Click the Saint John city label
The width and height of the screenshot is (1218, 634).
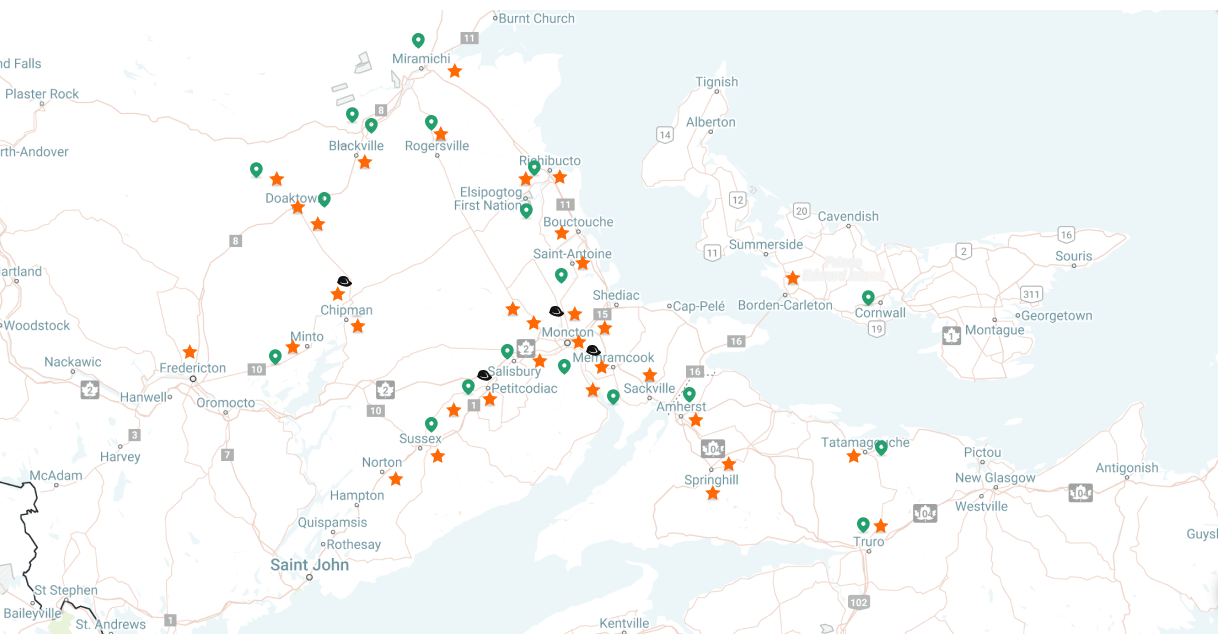[310, 565]
